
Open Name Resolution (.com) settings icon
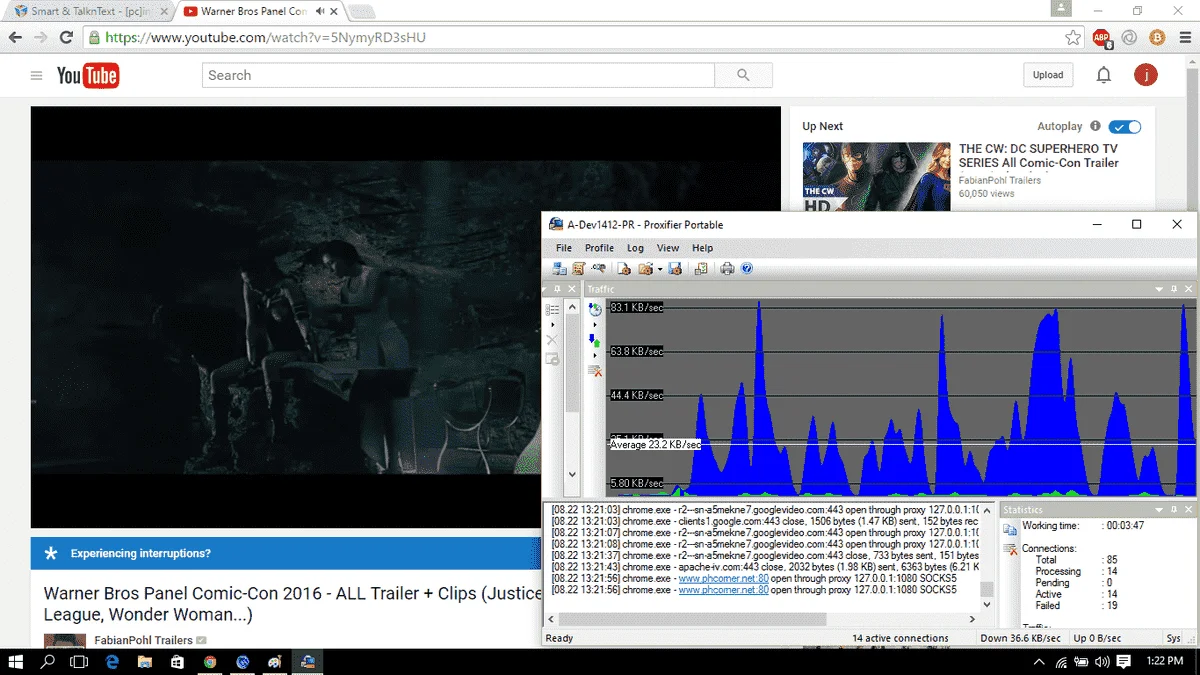point(598,268)
